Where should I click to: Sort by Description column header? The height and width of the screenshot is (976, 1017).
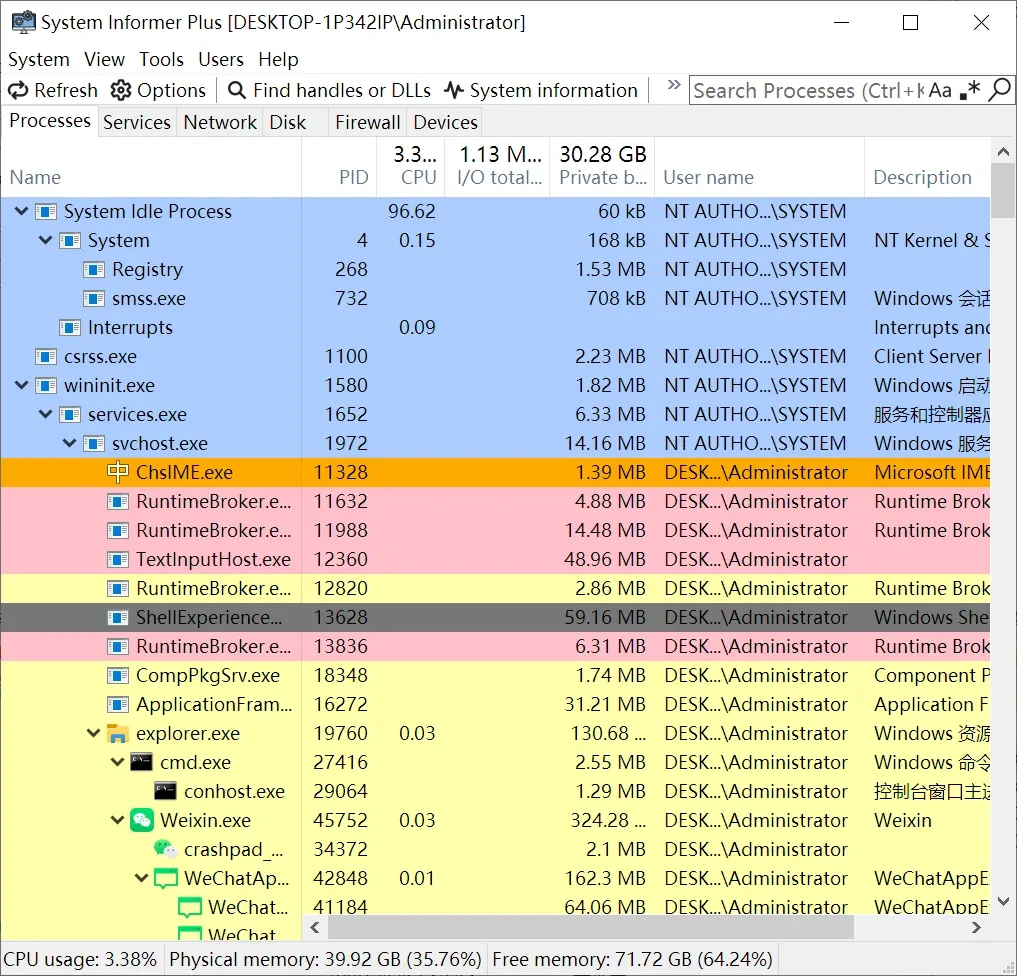point(927,167)
